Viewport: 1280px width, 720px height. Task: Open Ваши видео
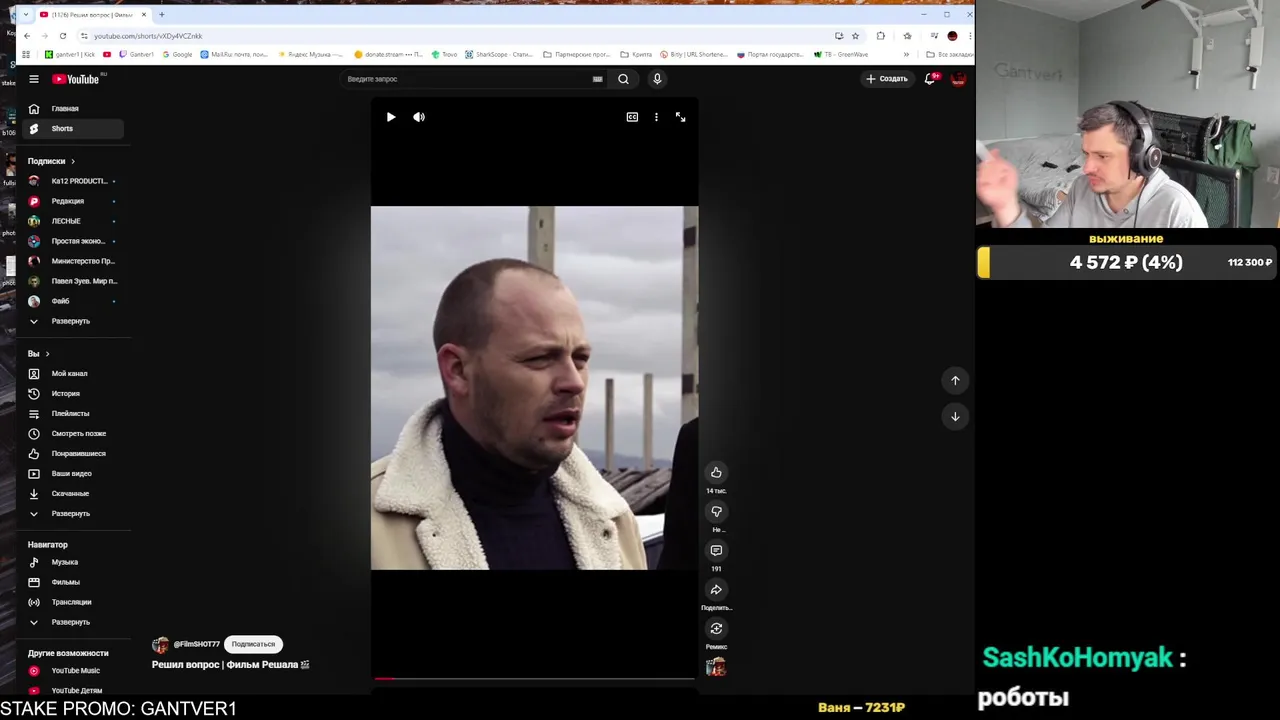72,473
